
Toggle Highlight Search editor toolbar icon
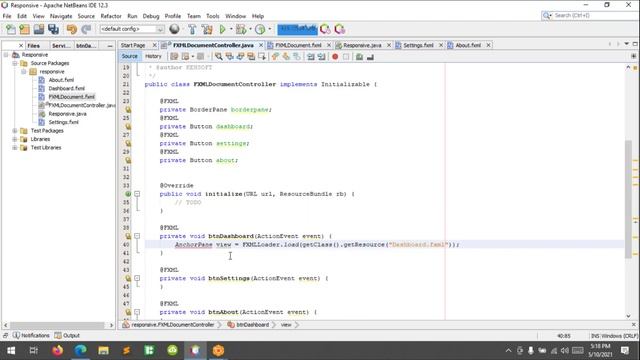[x=251, y=57]
